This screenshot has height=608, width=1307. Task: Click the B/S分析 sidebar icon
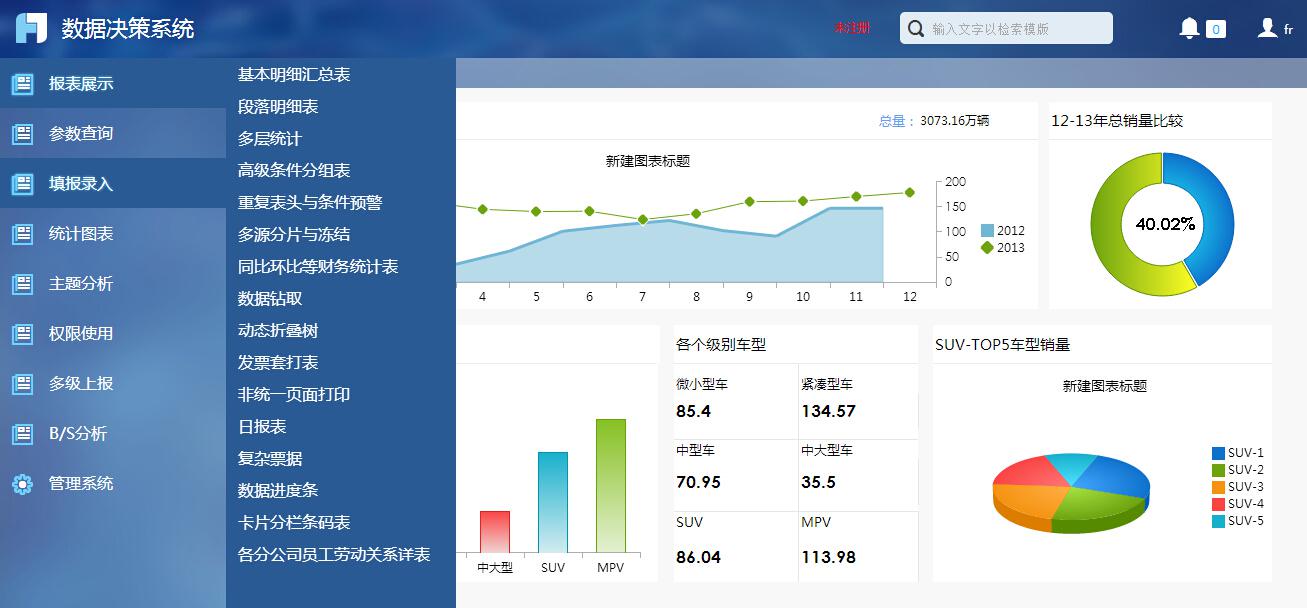tap(22, 434)
